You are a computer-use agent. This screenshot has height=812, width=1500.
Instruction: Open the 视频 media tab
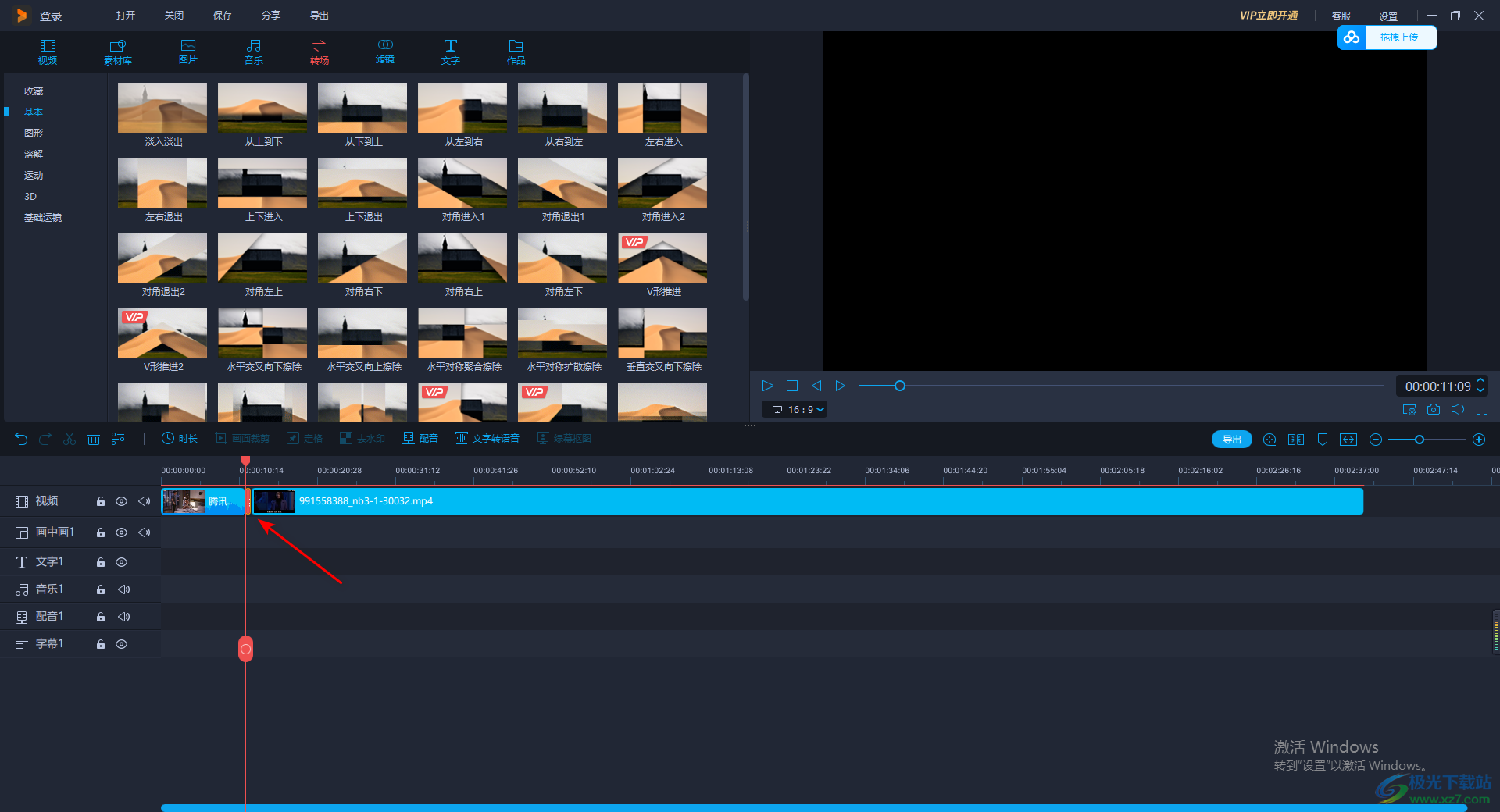click(48, 52)
